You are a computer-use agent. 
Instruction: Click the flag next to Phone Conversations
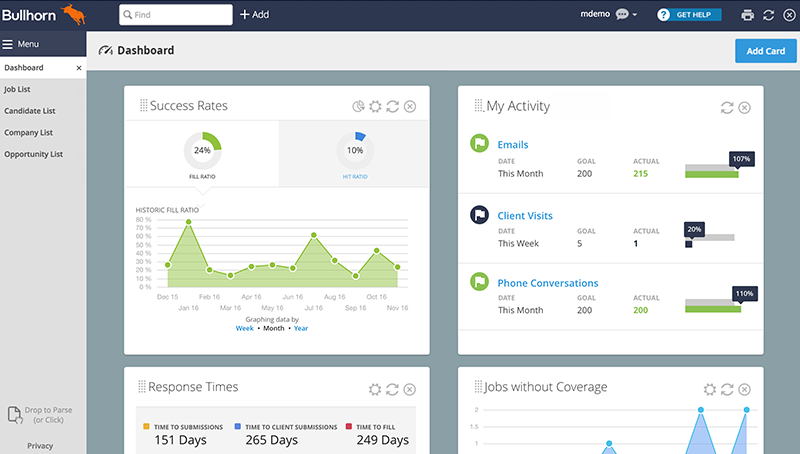(x=480, y=281)
